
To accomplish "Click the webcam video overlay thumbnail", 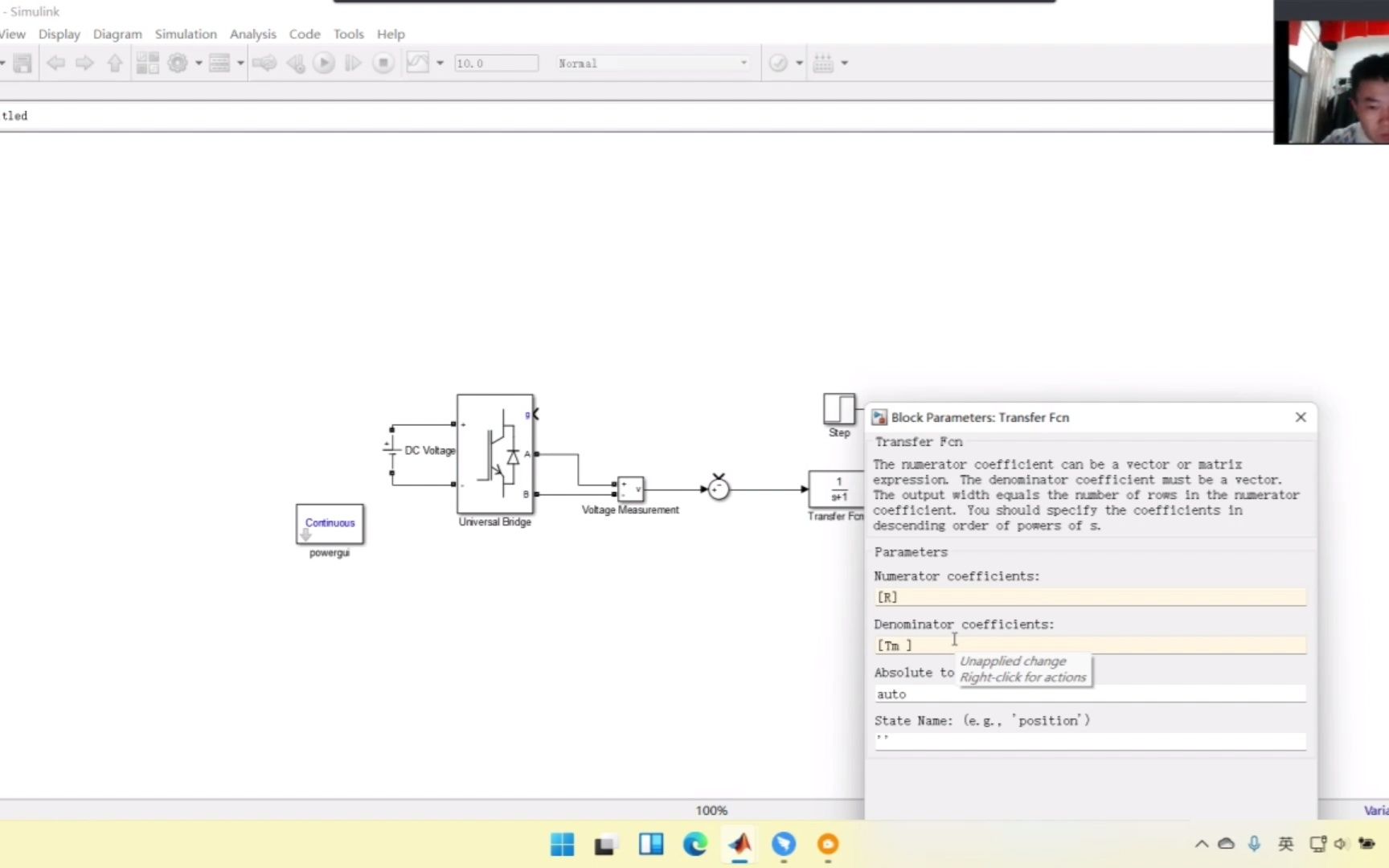I will point(1332,72).
